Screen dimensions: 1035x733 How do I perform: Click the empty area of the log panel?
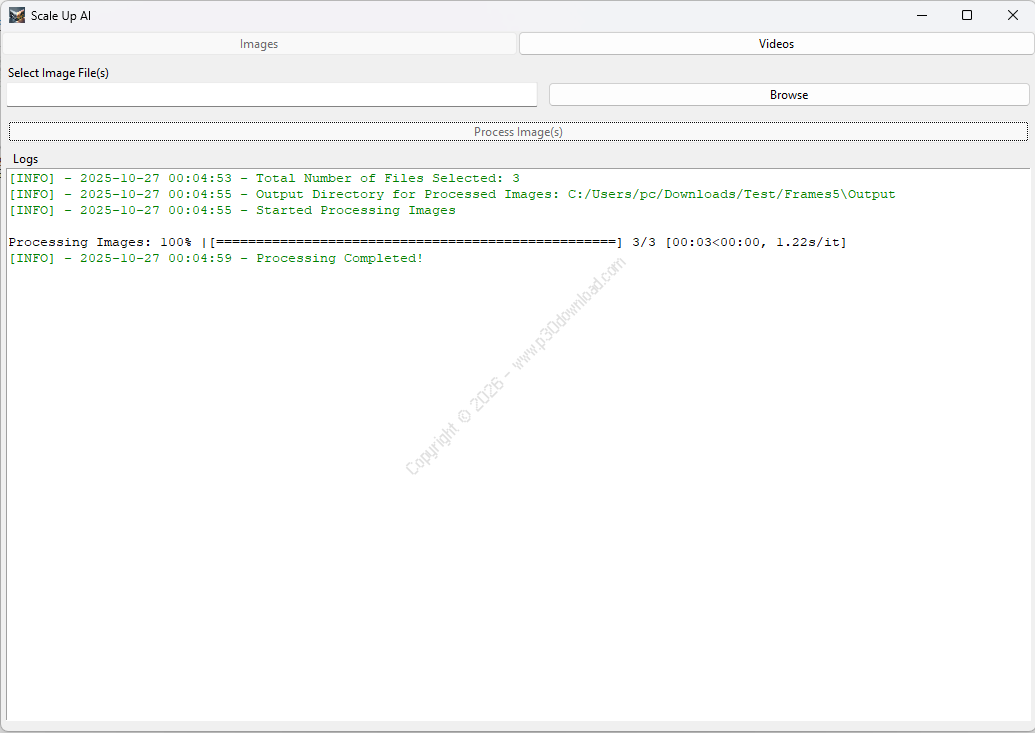coord(518,500)
